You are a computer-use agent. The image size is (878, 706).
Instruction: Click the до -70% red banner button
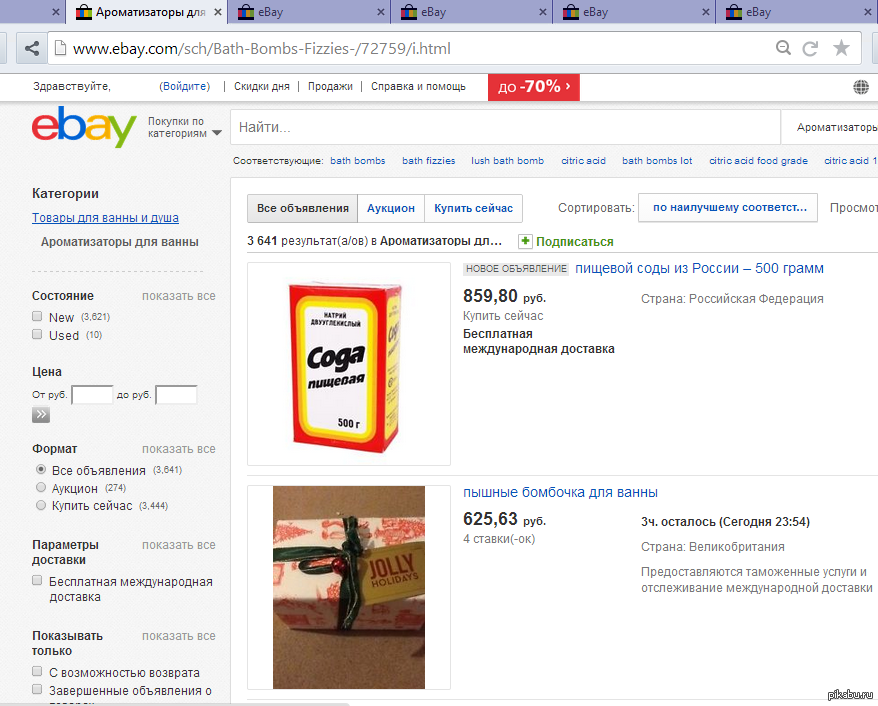click(x=533, y=87)
